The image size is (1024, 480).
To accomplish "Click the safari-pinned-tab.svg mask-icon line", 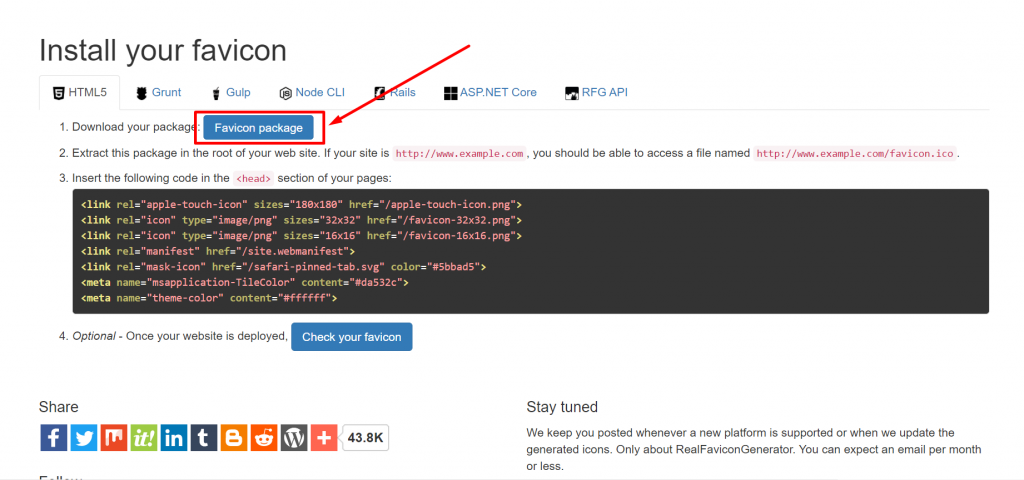I will point(283,267).
